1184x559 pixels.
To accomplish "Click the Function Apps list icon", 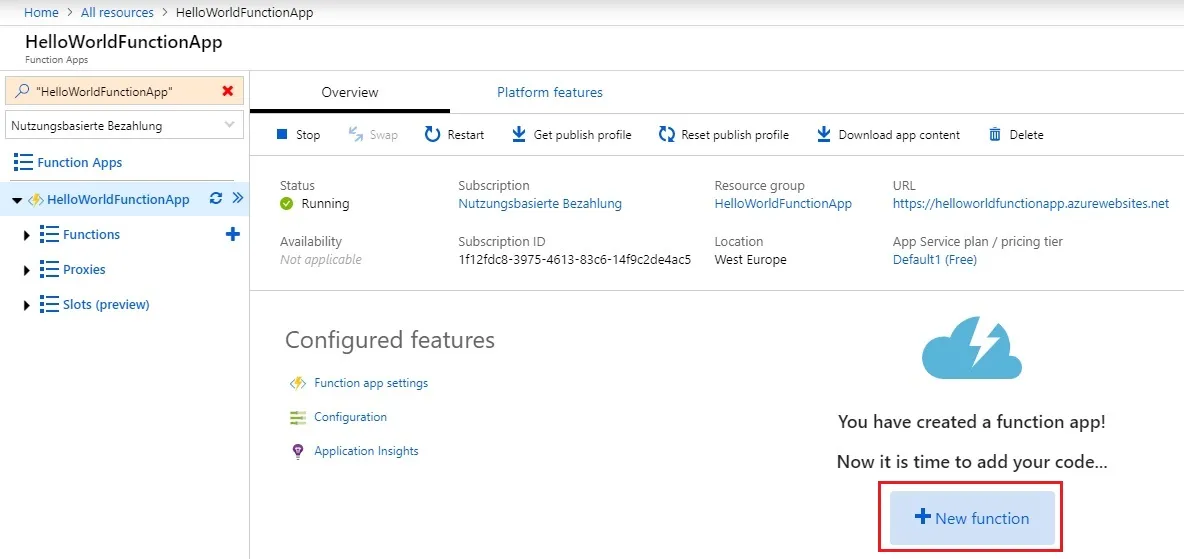I will click(x=23, y=162).
